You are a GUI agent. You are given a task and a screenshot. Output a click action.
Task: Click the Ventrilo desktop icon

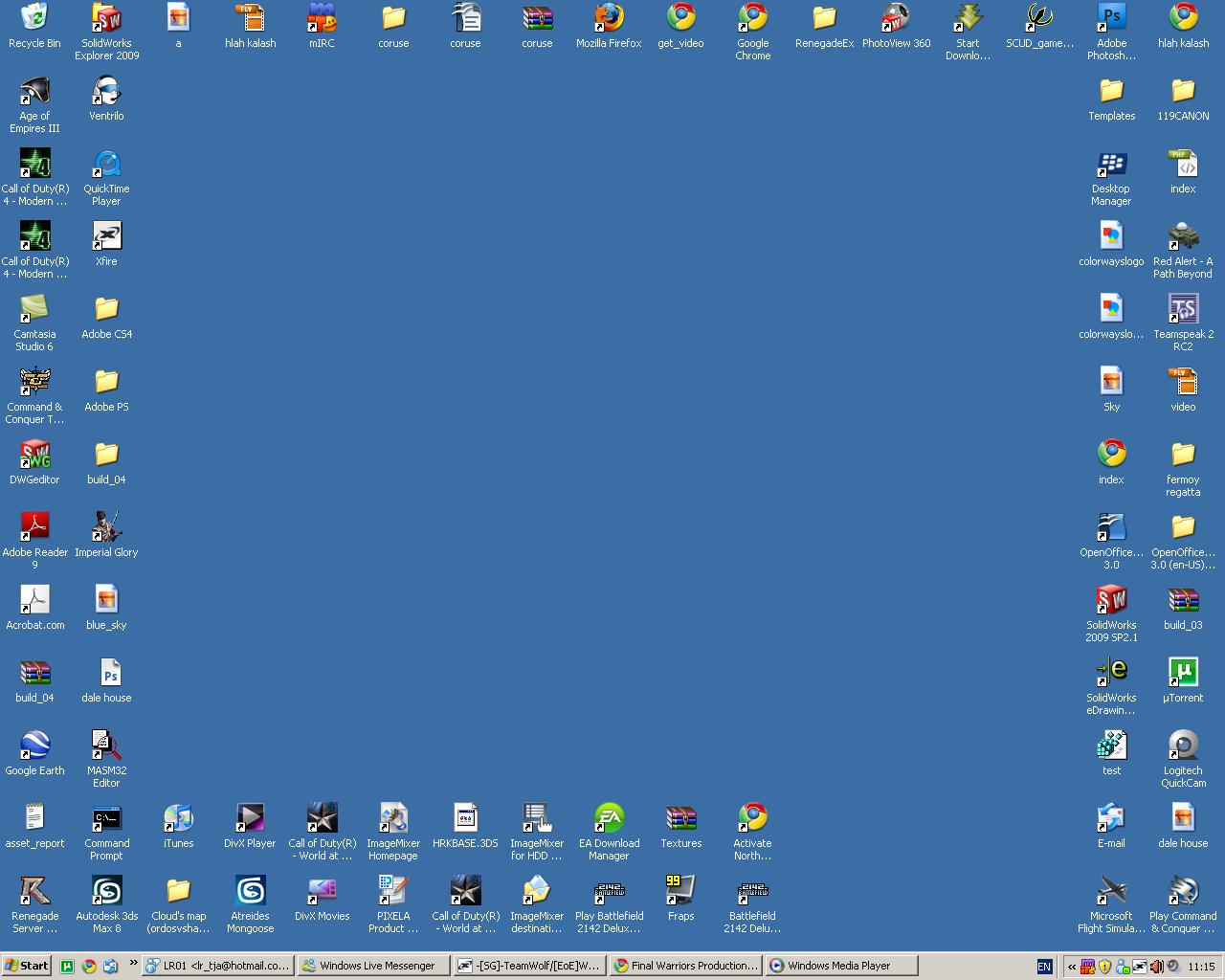[106, 91]
